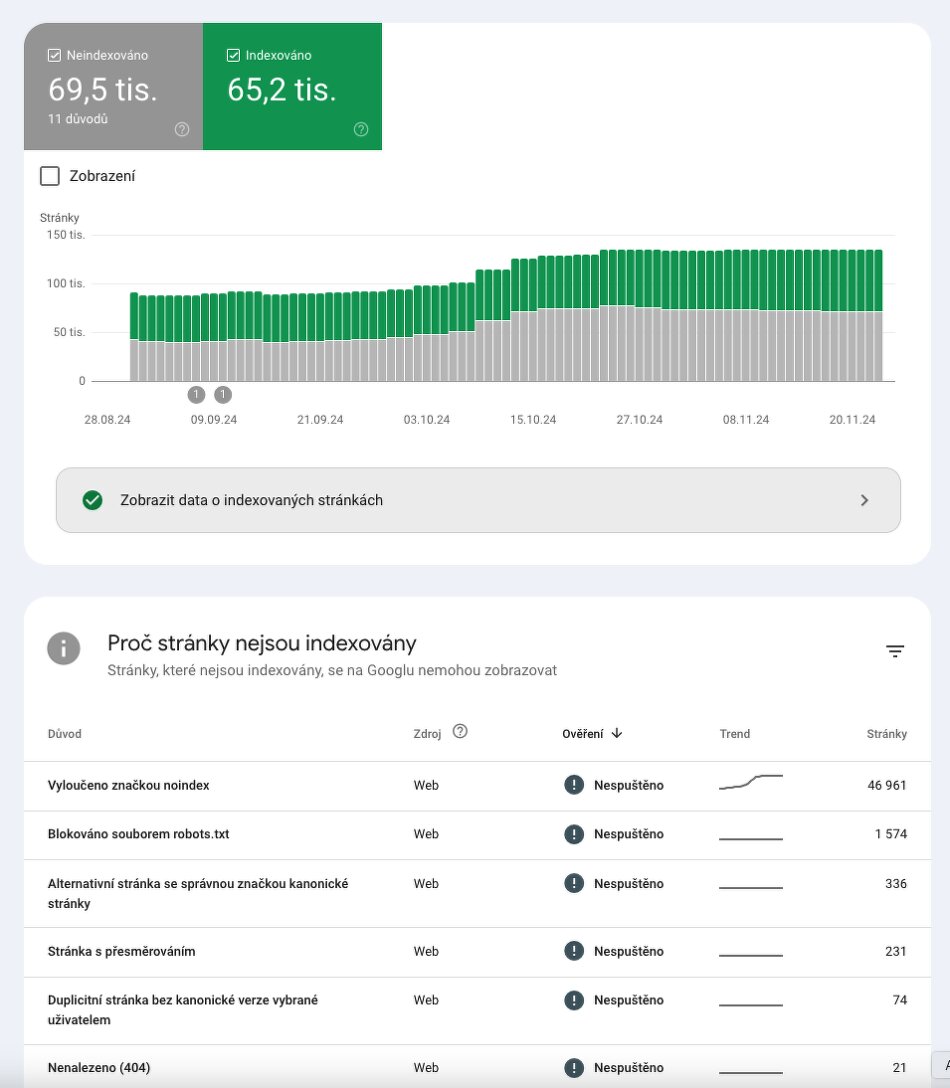
Task: Click help icon in Indexováno card
Action: [361, 129]
